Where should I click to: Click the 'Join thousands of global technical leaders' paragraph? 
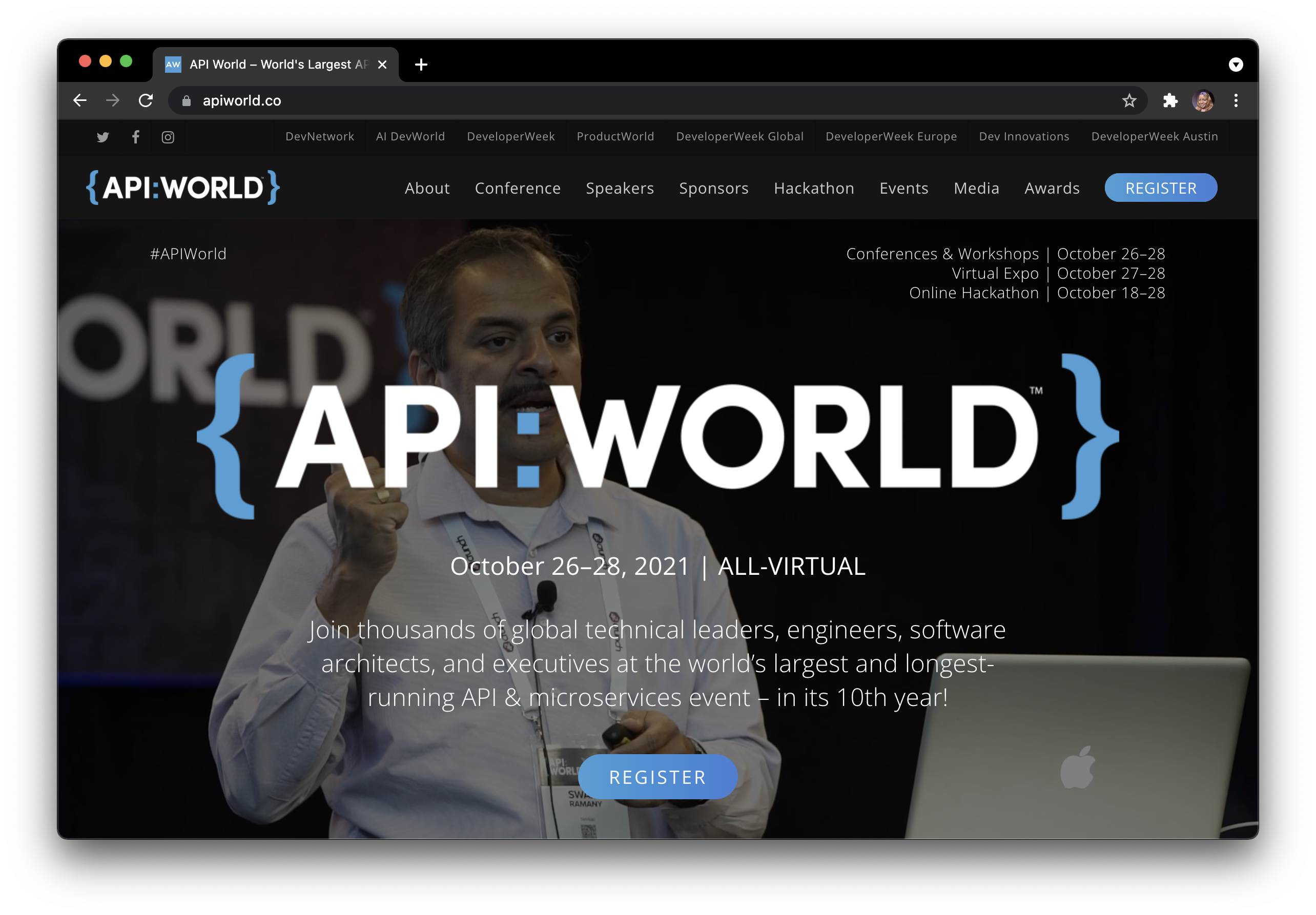point(657,663)
